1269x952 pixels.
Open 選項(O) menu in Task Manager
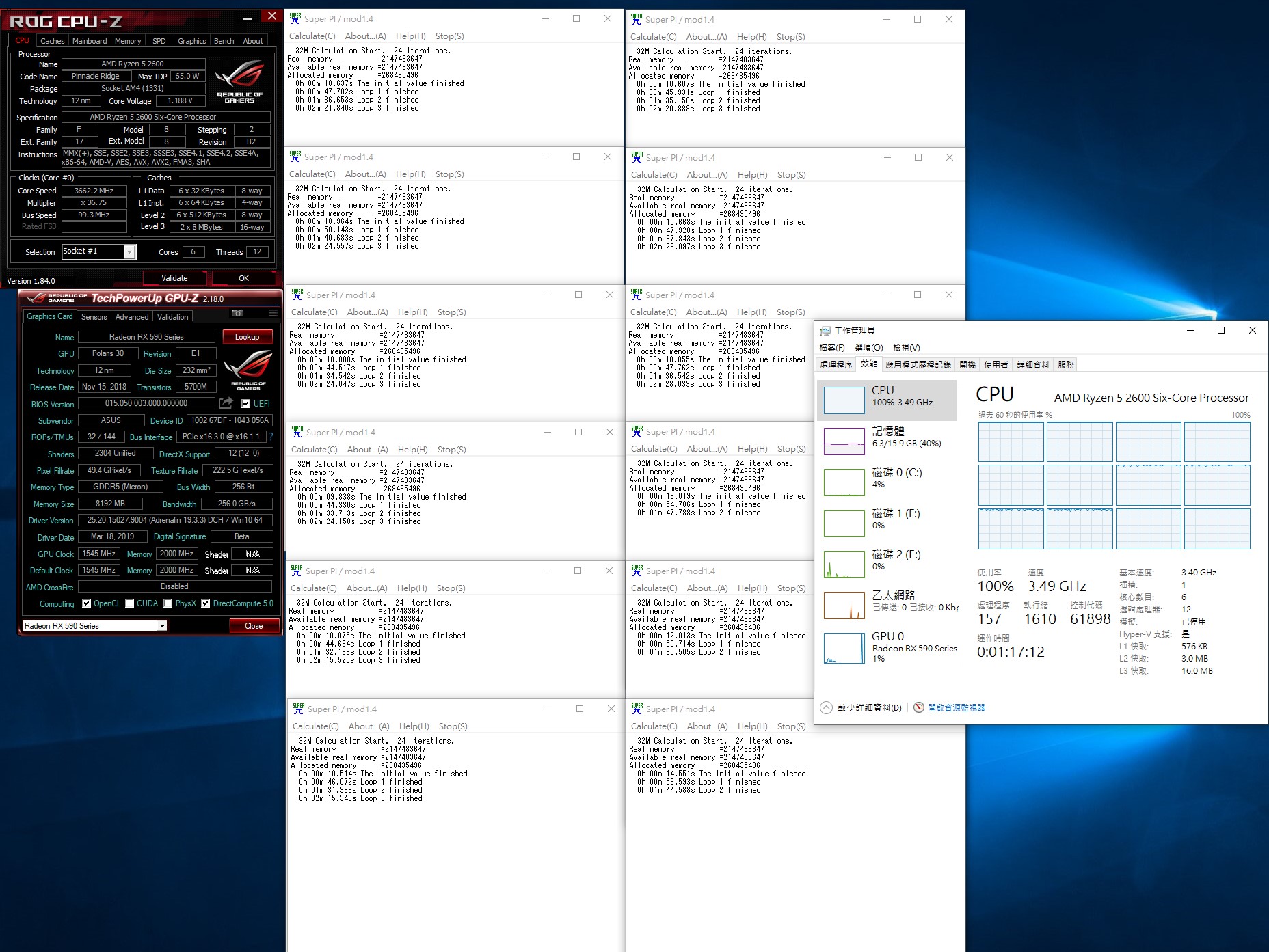coord(868,347)
